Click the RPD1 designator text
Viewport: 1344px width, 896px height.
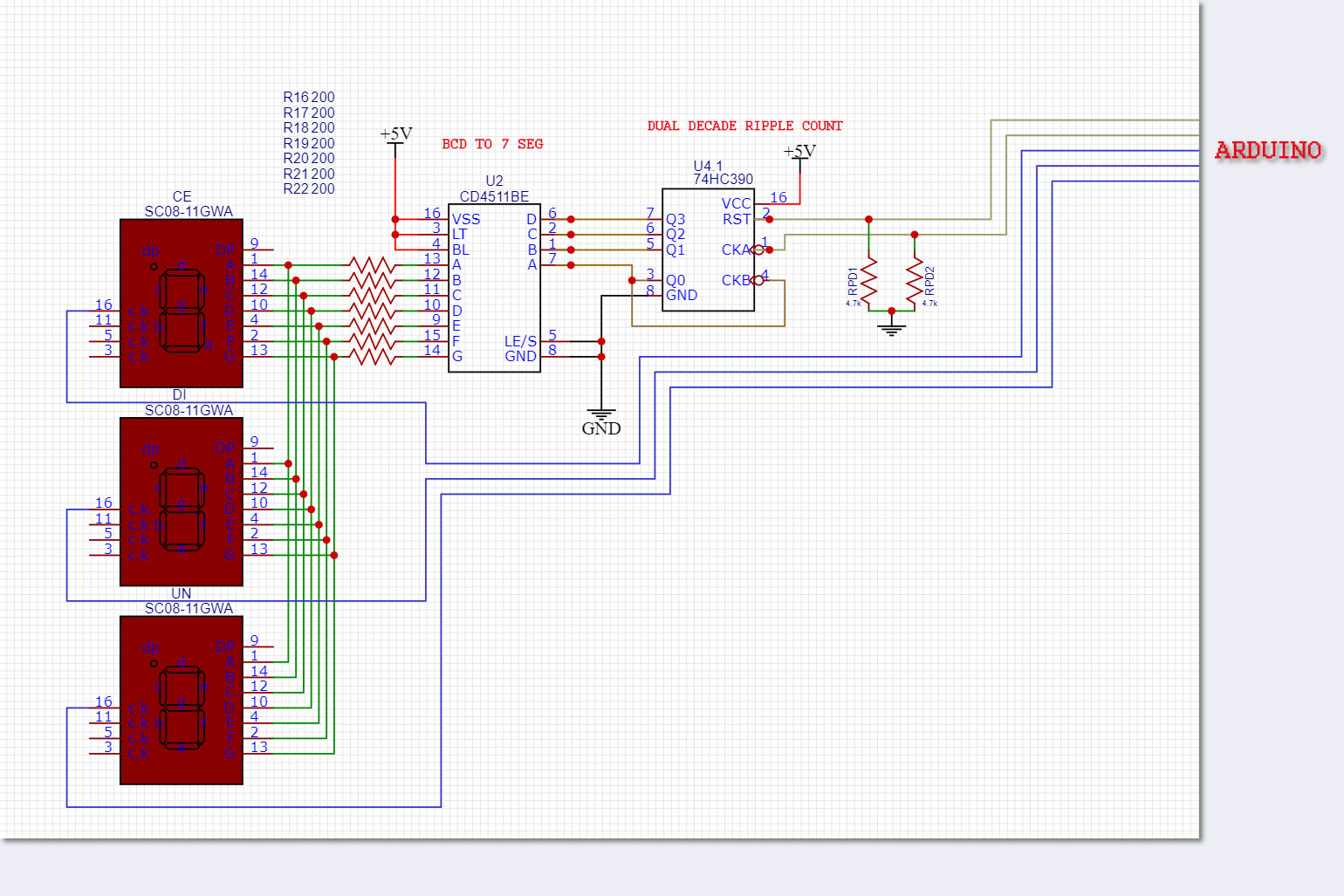click(853, 281)
